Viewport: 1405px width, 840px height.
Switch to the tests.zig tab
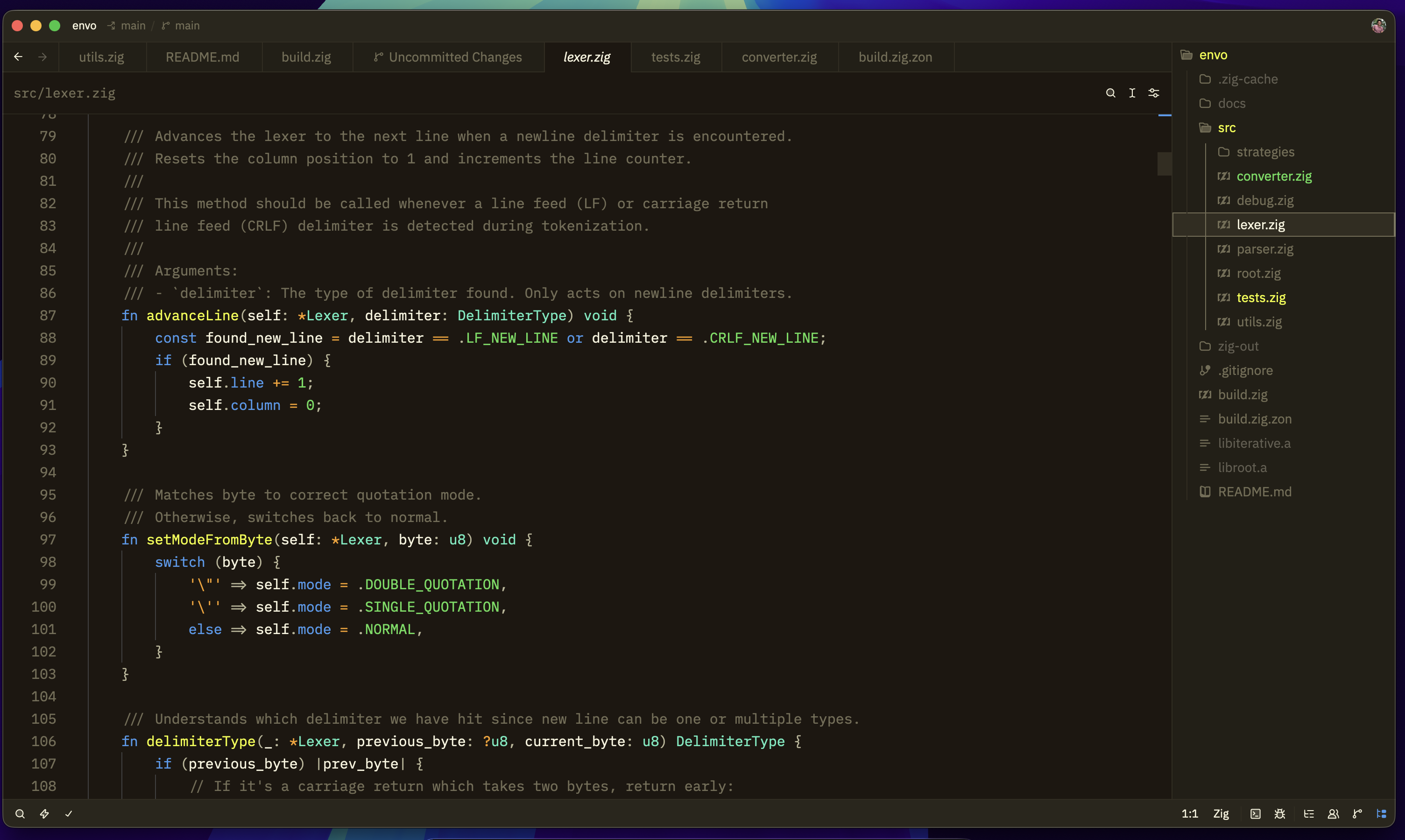tap(676, 56)
